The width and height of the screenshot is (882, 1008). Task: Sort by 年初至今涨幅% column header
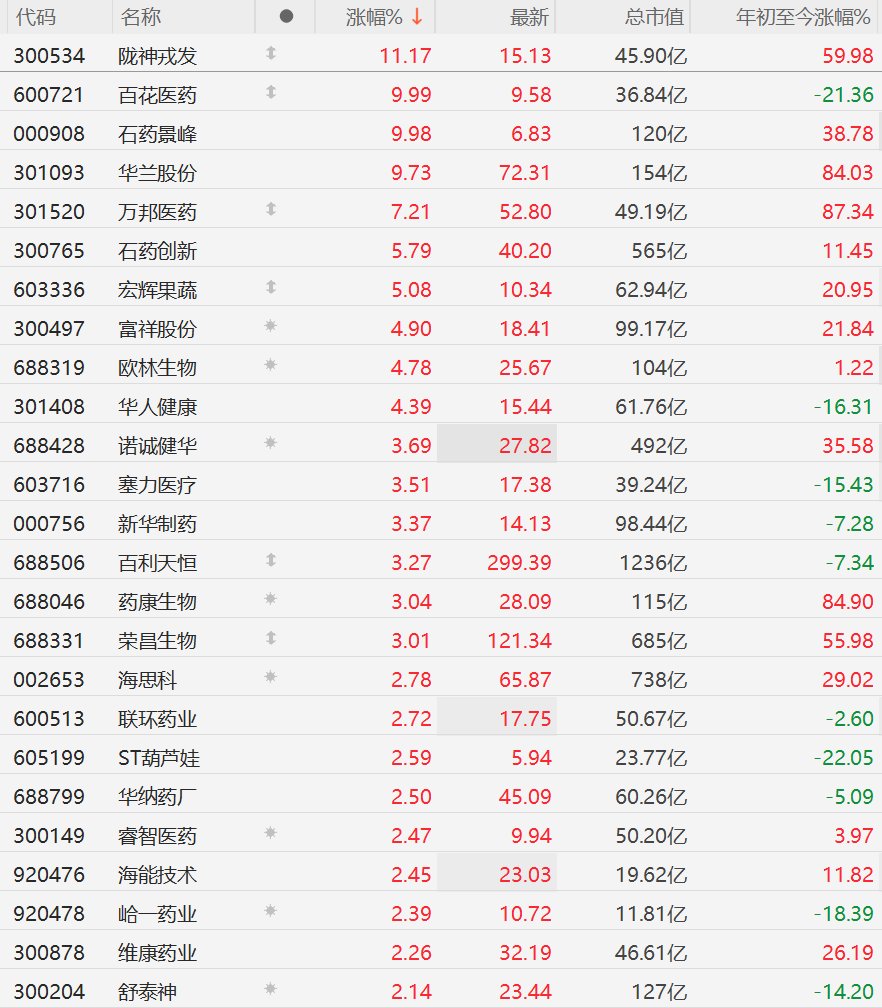pos(804,17)
